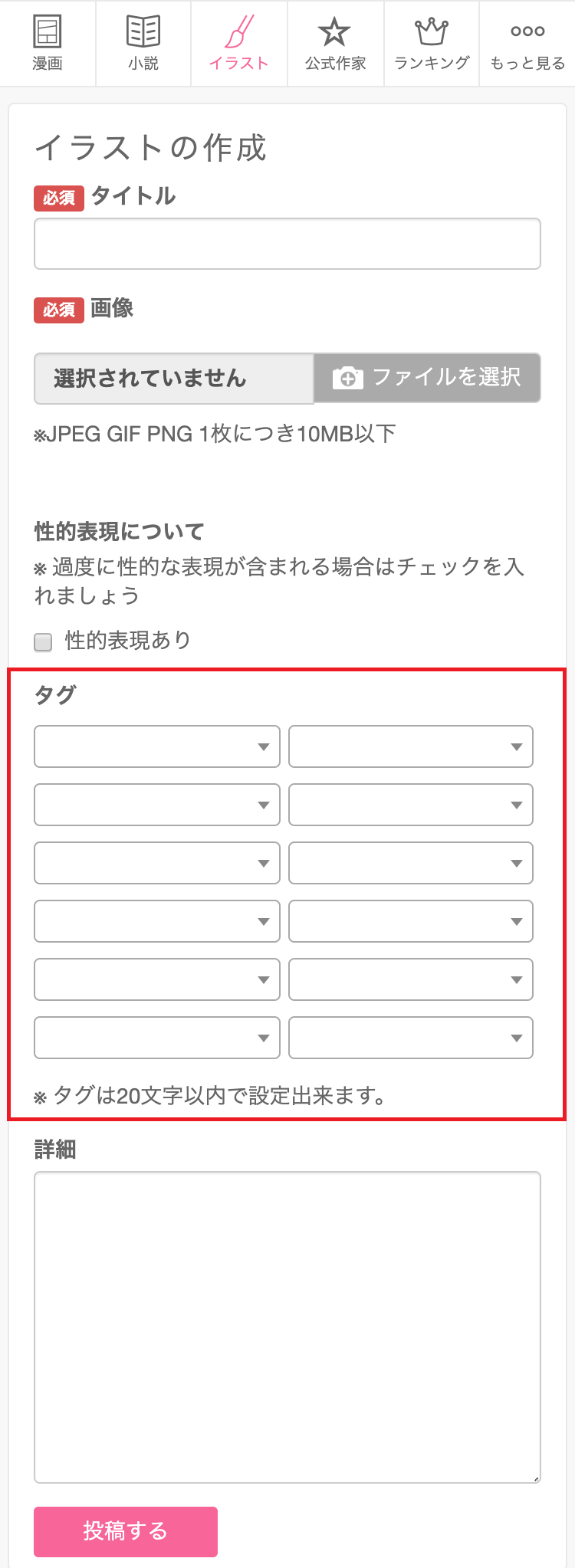Image resolution: width=575 pixels, height=1568 pixels.
Task: Open the second-row left tag dropdown
Action: (x=157, y=805)
